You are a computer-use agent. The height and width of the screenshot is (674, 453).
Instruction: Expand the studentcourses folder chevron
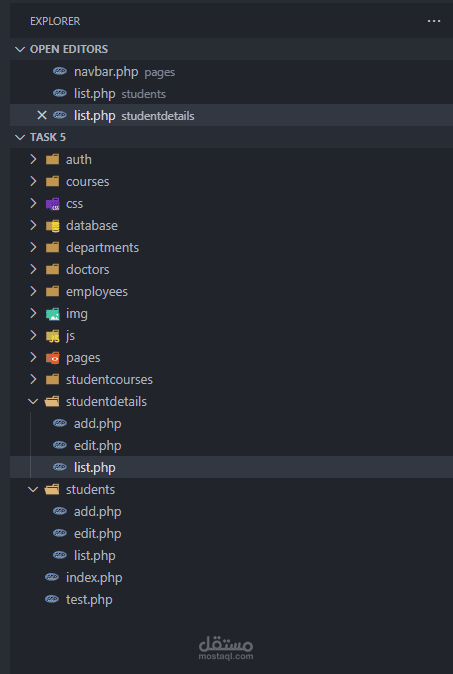coord(34,380)
